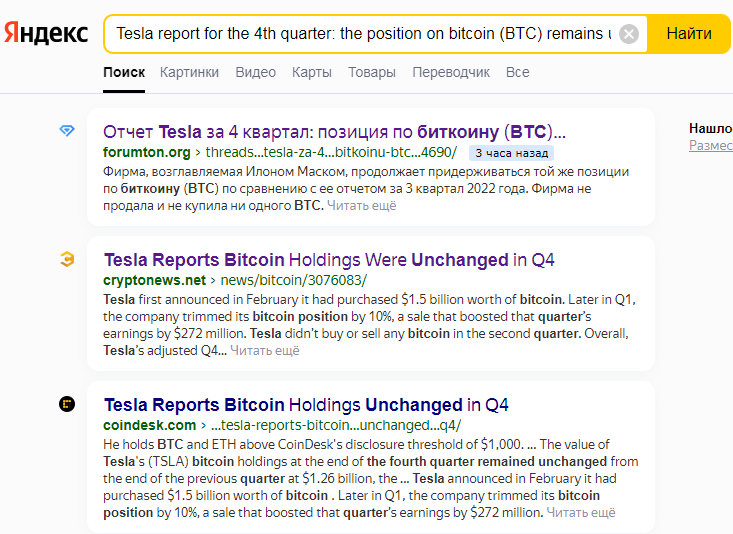Viewport: 733px width, 534px height.
Task: Click the forumton.org blue diamond favicon
Action: (67, 130)
